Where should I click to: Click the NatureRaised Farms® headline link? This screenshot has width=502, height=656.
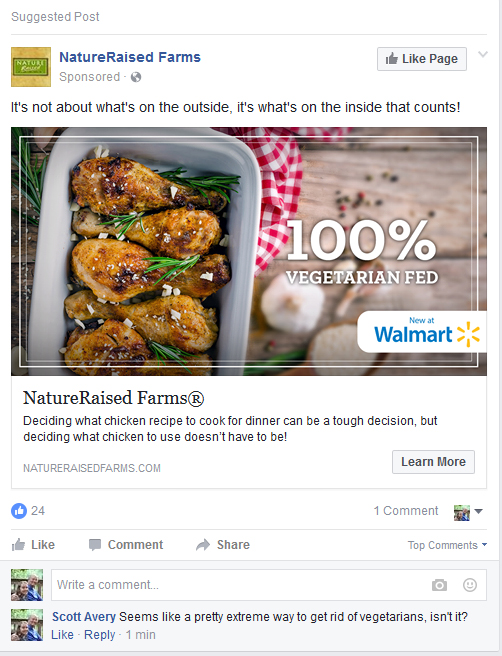click(113, 398)
